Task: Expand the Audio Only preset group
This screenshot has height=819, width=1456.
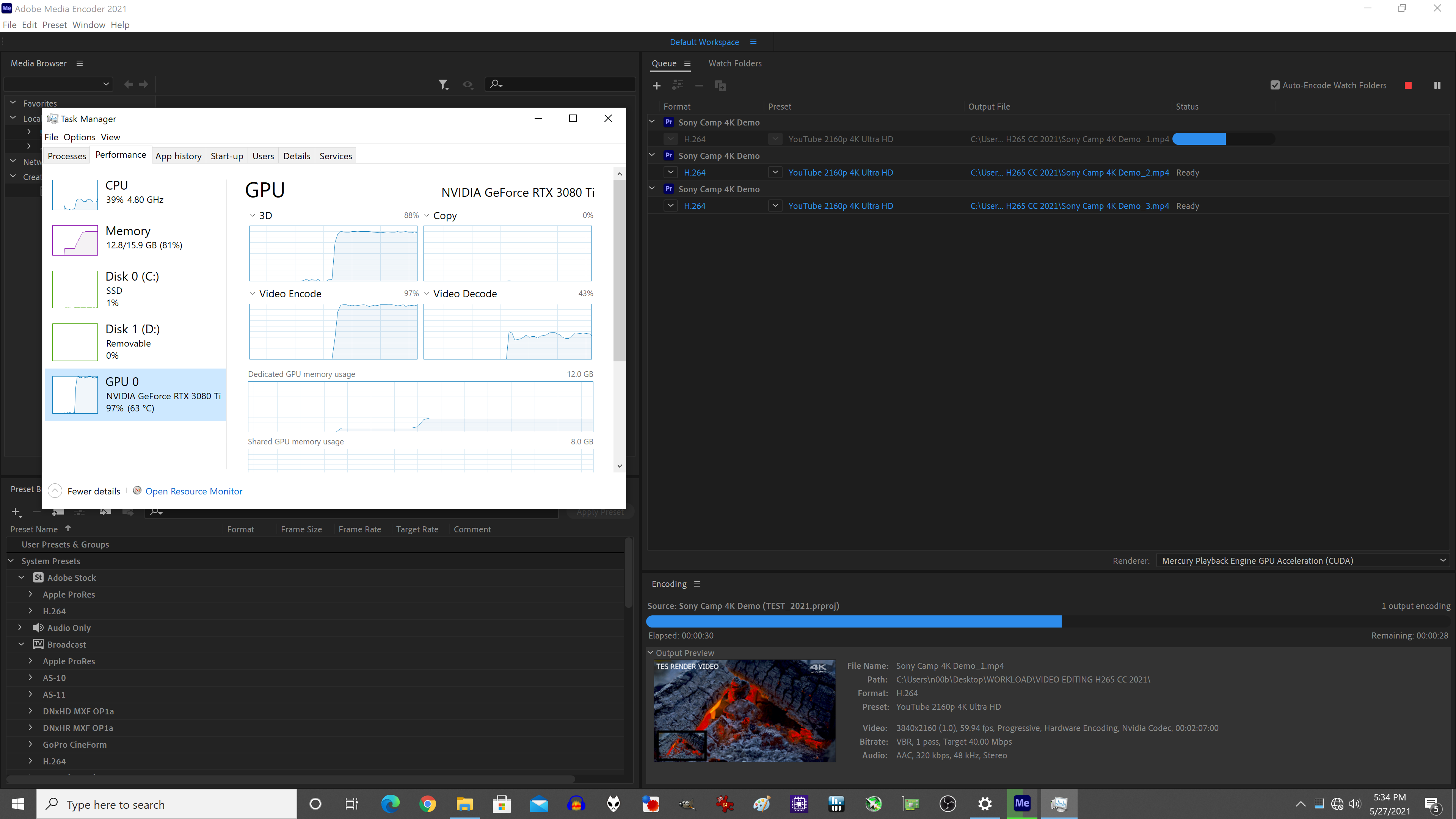Action: click(20, 628)
